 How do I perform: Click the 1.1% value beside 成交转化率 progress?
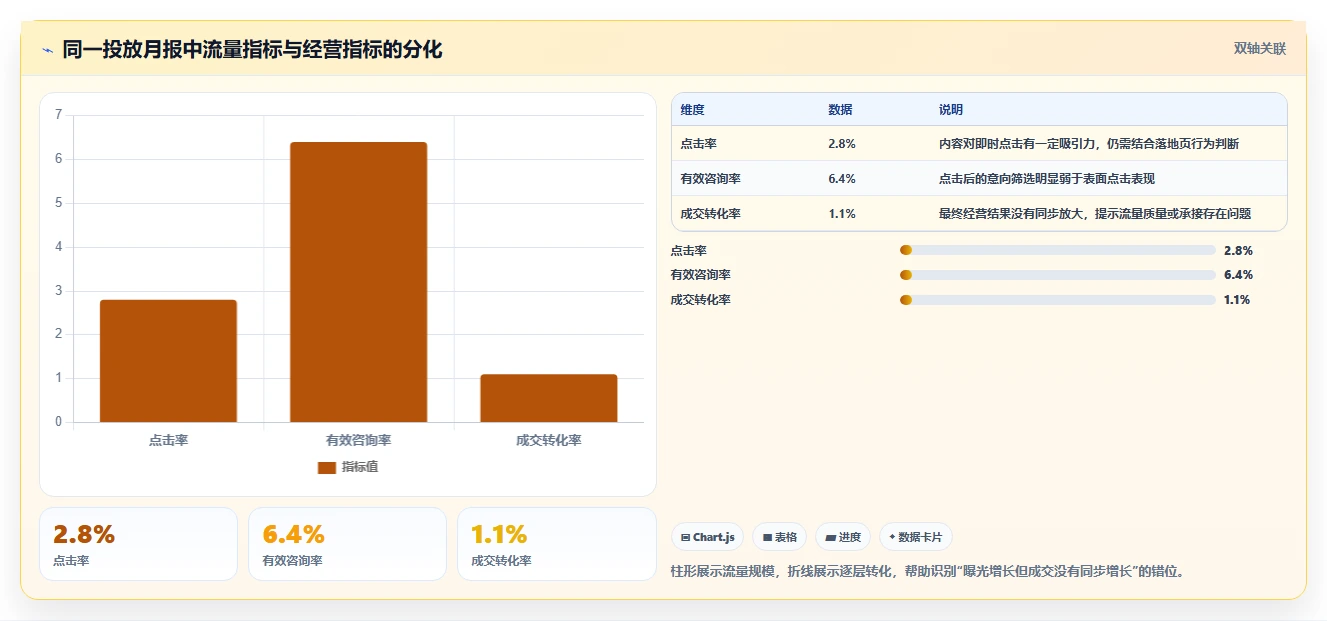pos(1237,300)
